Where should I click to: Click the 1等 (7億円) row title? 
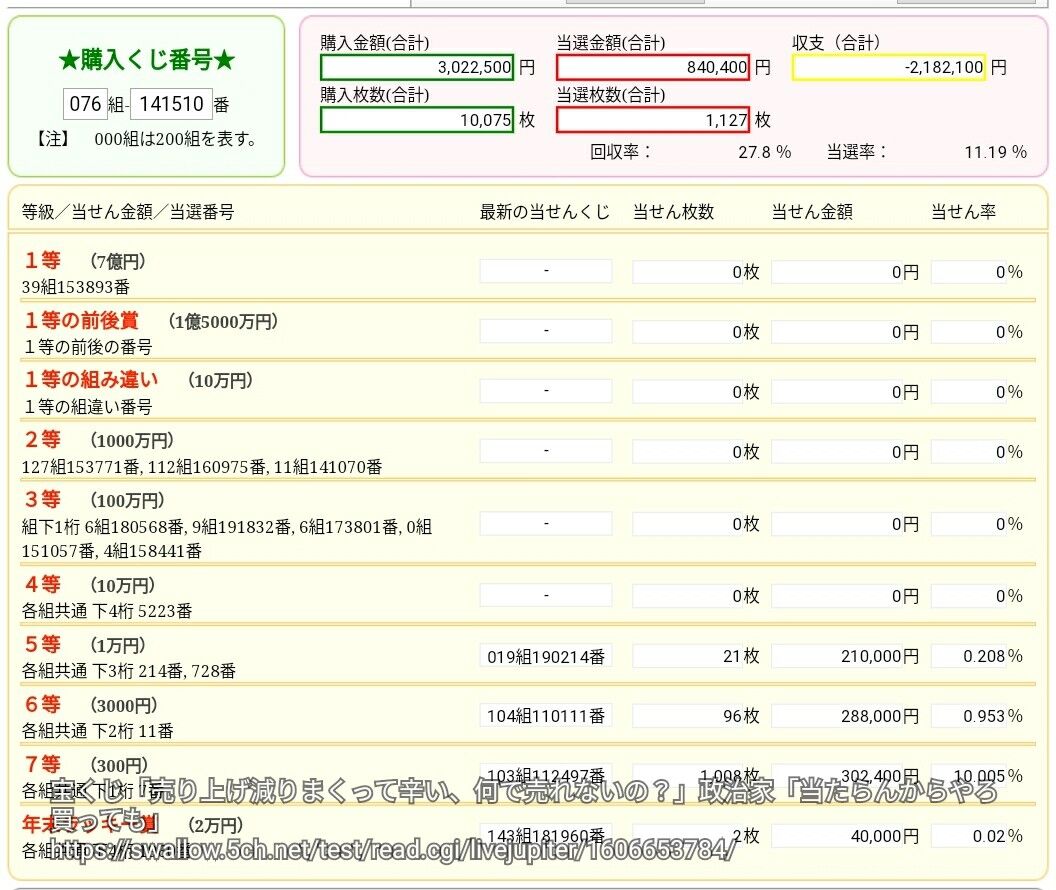pos(85,261)
